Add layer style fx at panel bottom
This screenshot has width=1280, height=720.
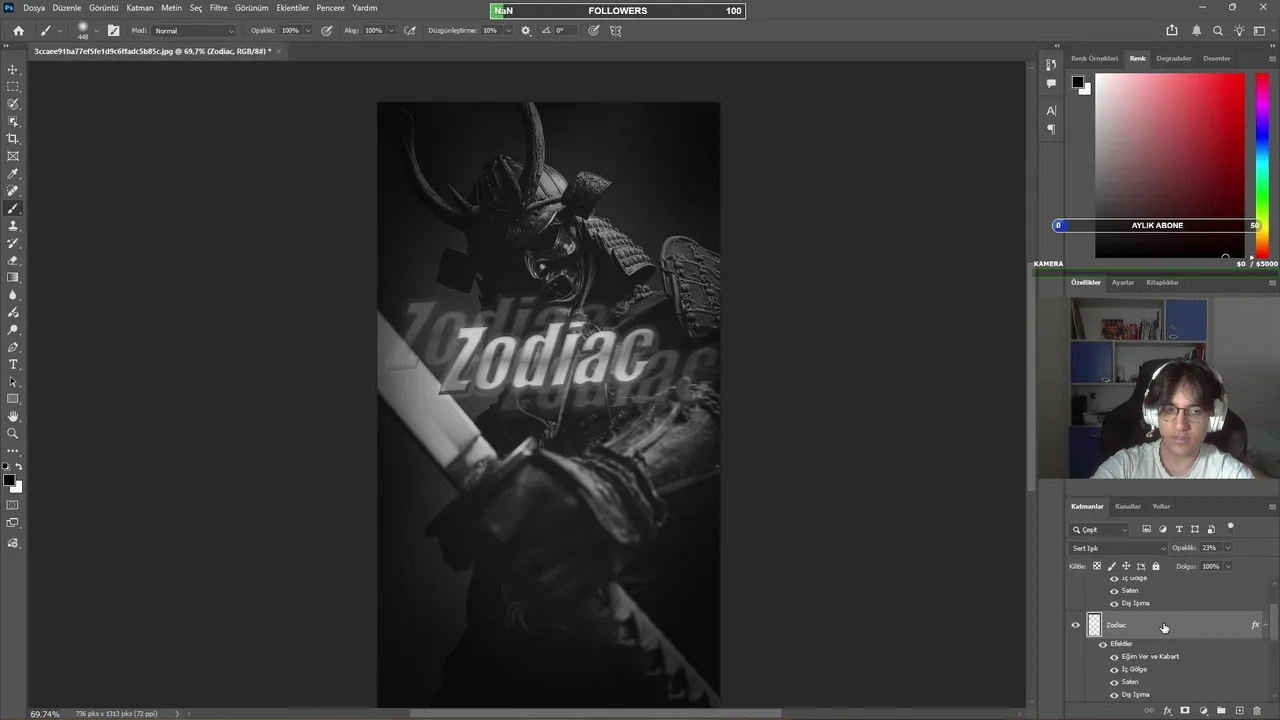[1167, 711]
